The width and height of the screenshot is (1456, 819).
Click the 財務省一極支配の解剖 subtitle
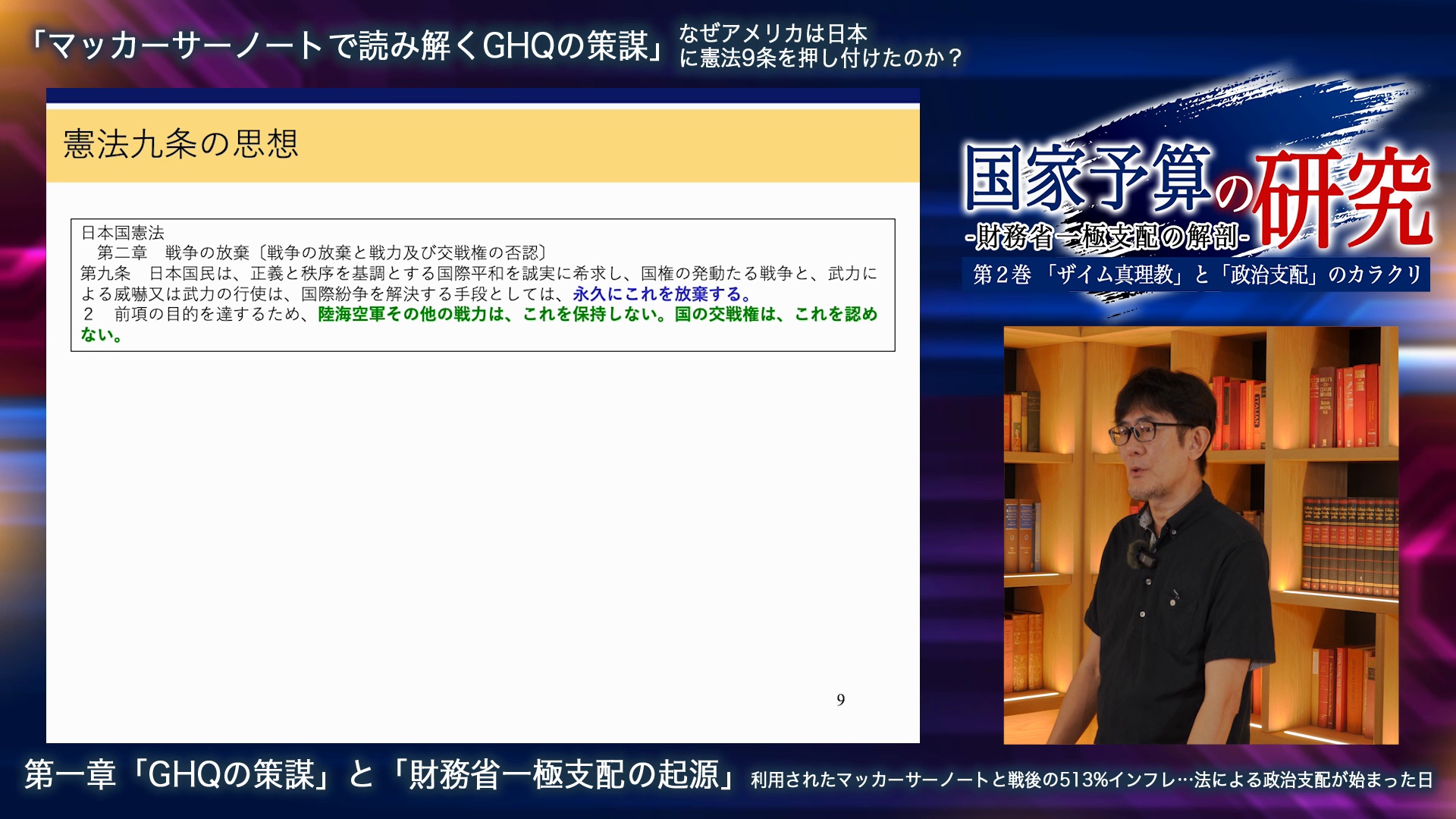point(1107,237)
